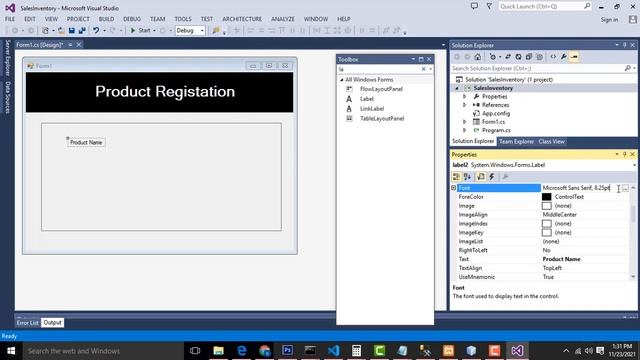Show Events with the lightning bolt icon
640x360 pixels.
coord(492,176)
